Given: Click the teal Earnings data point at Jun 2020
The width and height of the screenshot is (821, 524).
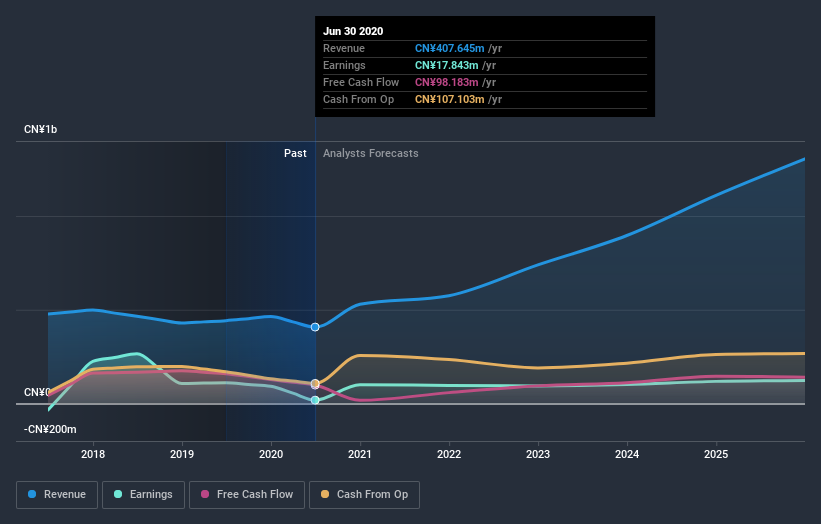Looking at the screenshot, I should [x=315, y=400].
